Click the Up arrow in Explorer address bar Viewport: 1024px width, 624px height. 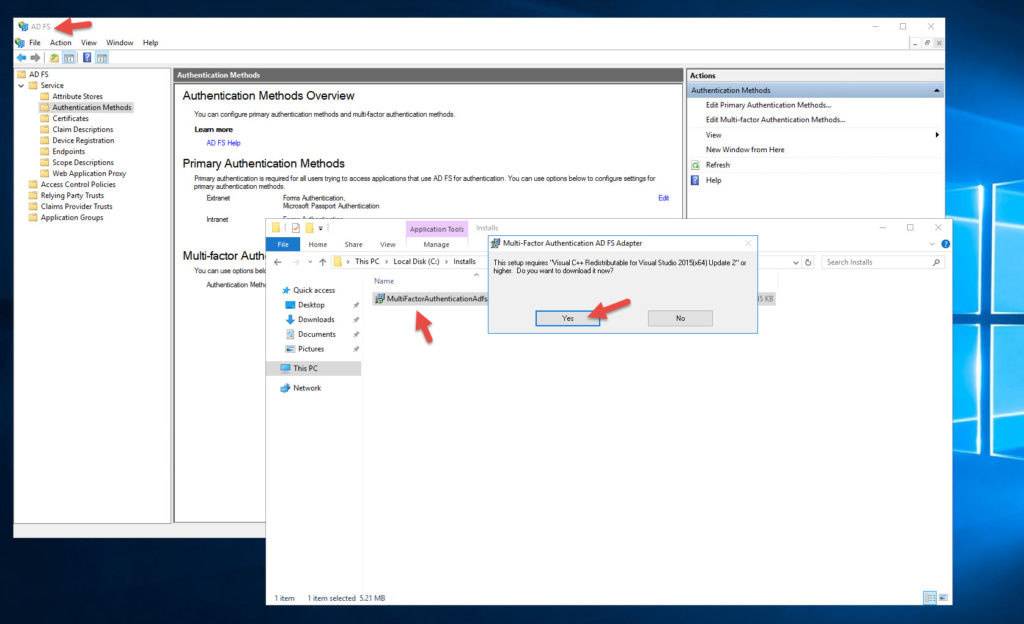(322, 262)
